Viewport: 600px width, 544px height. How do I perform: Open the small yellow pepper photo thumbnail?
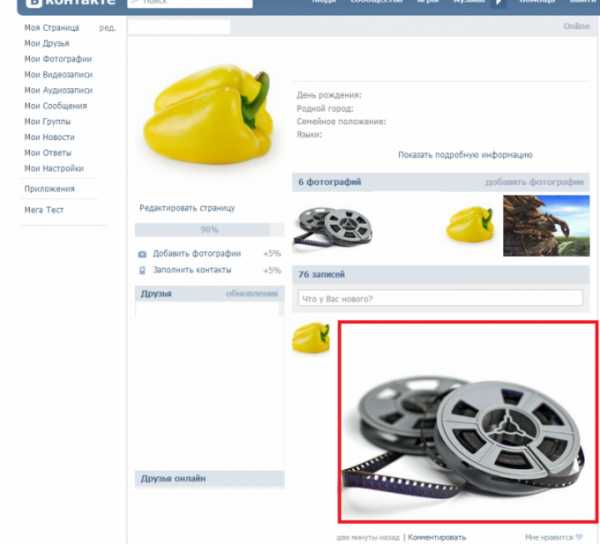coord(470,224)
